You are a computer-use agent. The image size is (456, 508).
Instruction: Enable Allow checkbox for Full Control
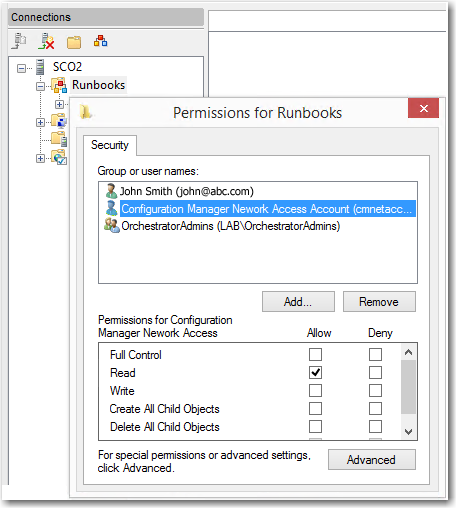coord(315,355)
